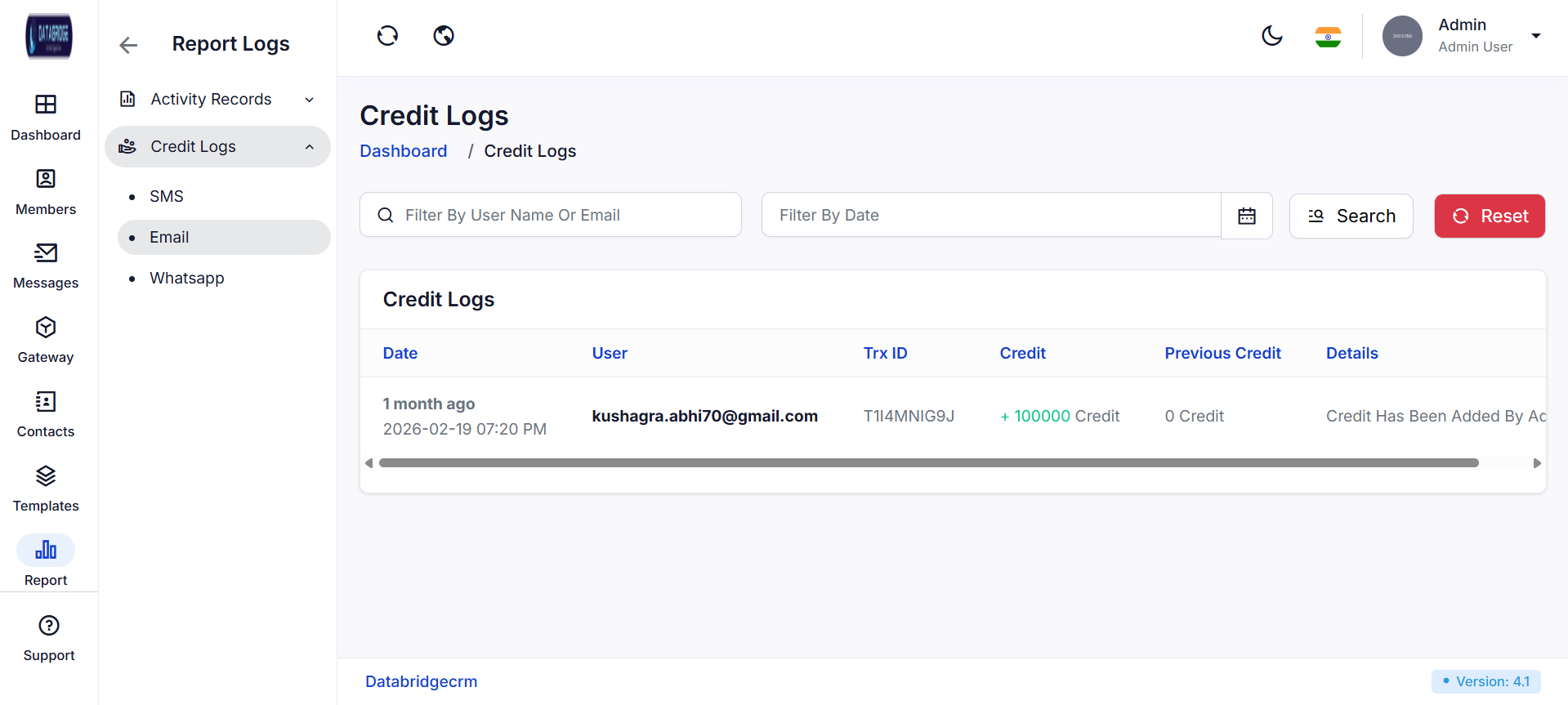The width and height of the screenshot is (1568, 705).
Task: Click the Admin avatar picture
Action: point(1402,36)
